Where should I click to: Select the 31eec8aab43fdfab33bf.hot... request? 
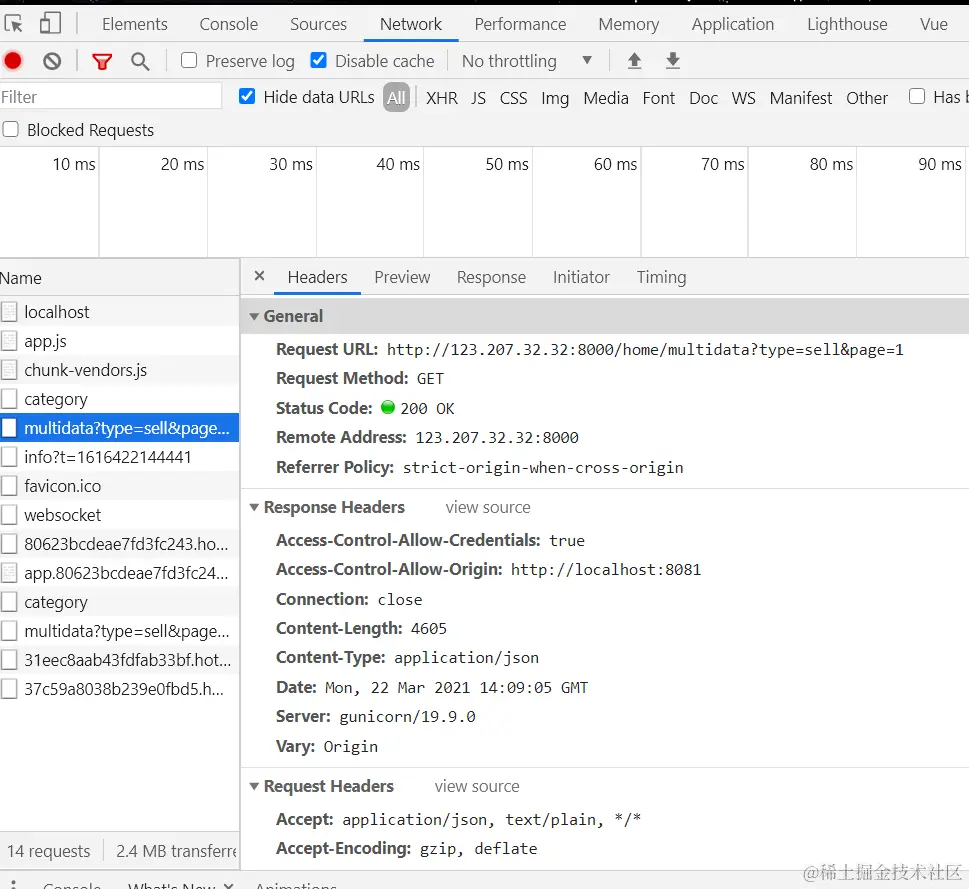(x=120, y=660)
